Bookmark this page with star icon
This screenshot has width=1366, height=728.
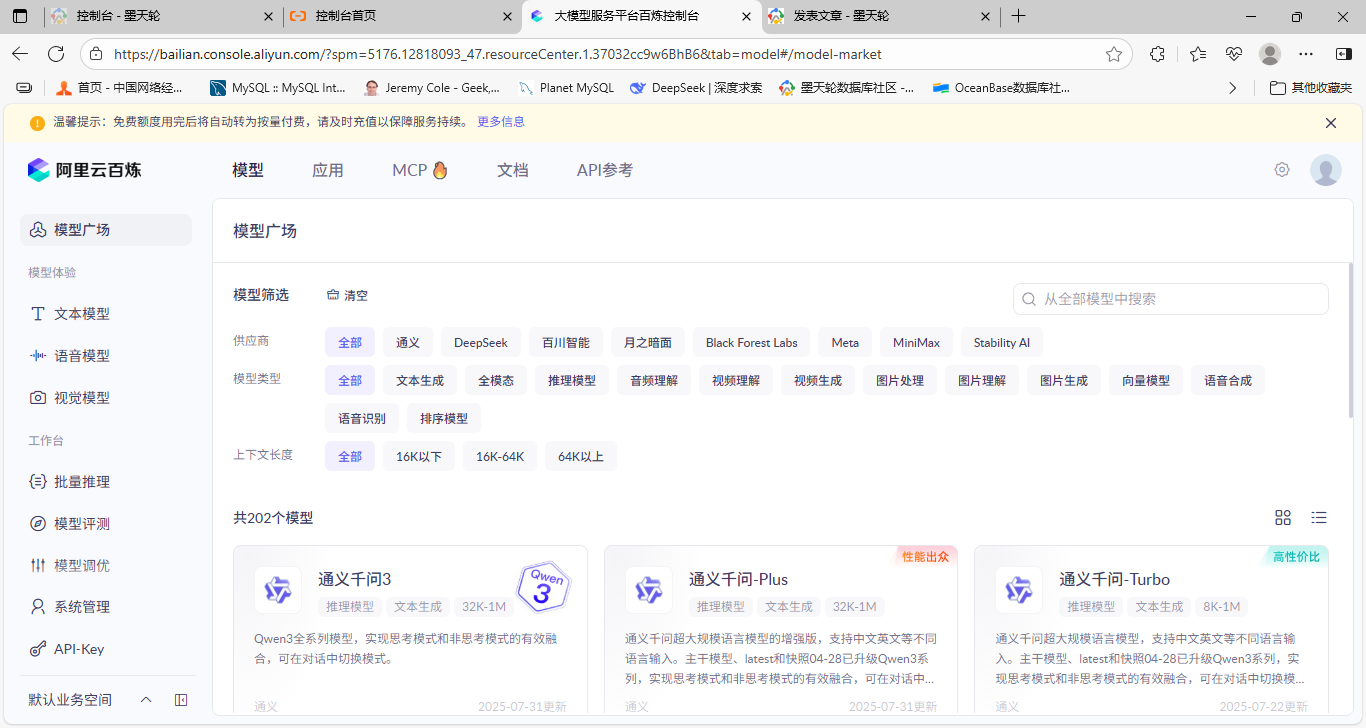(1114, 54)
